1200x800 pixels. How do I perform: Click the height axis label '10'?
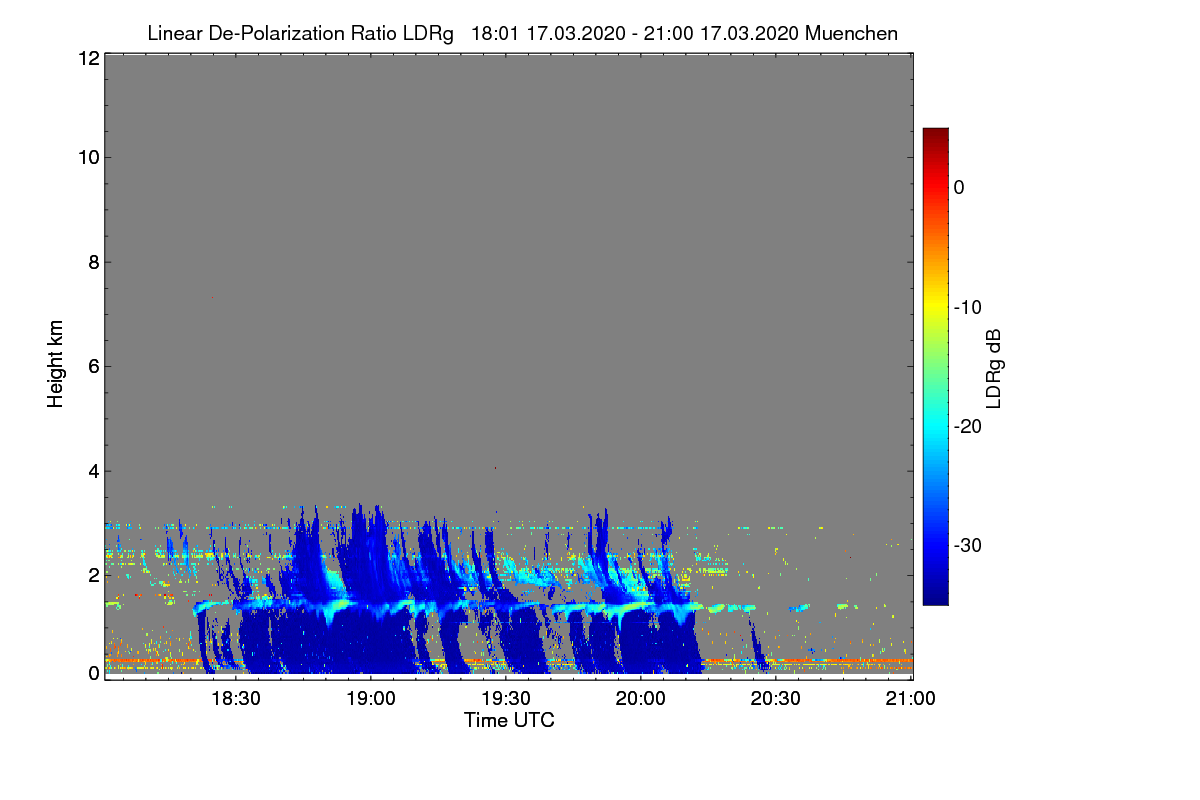[87, 157]
